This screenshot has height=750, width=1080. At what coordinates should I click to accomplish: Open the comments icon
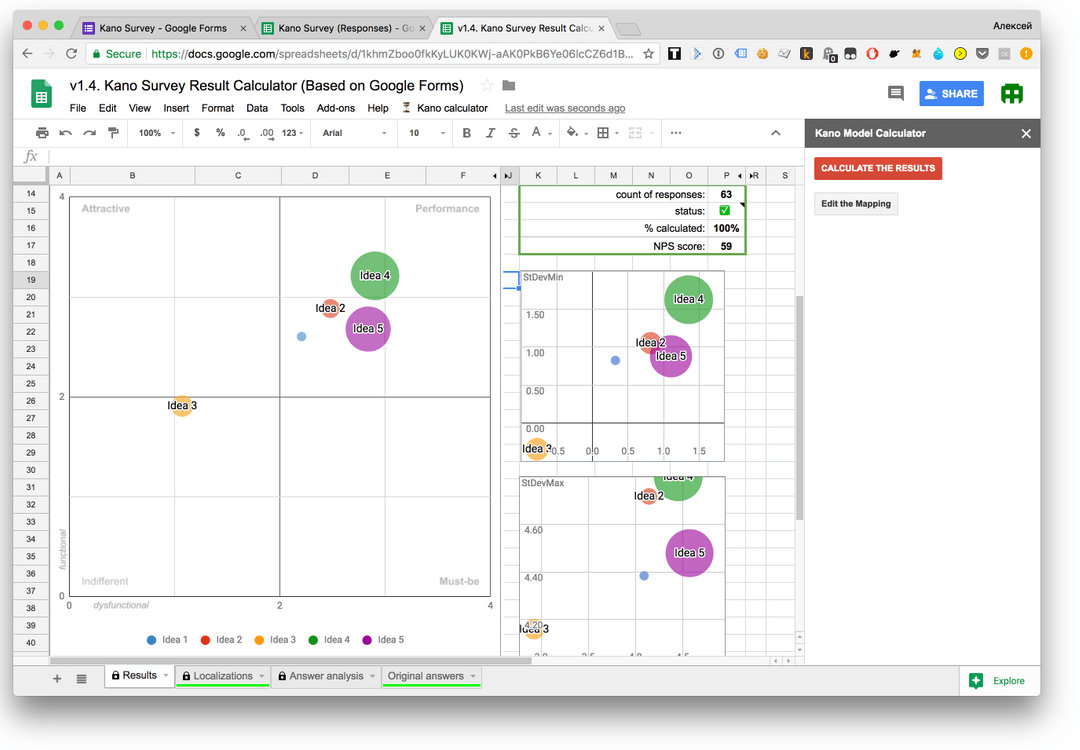pyautogui.click(x=895, y=94)
